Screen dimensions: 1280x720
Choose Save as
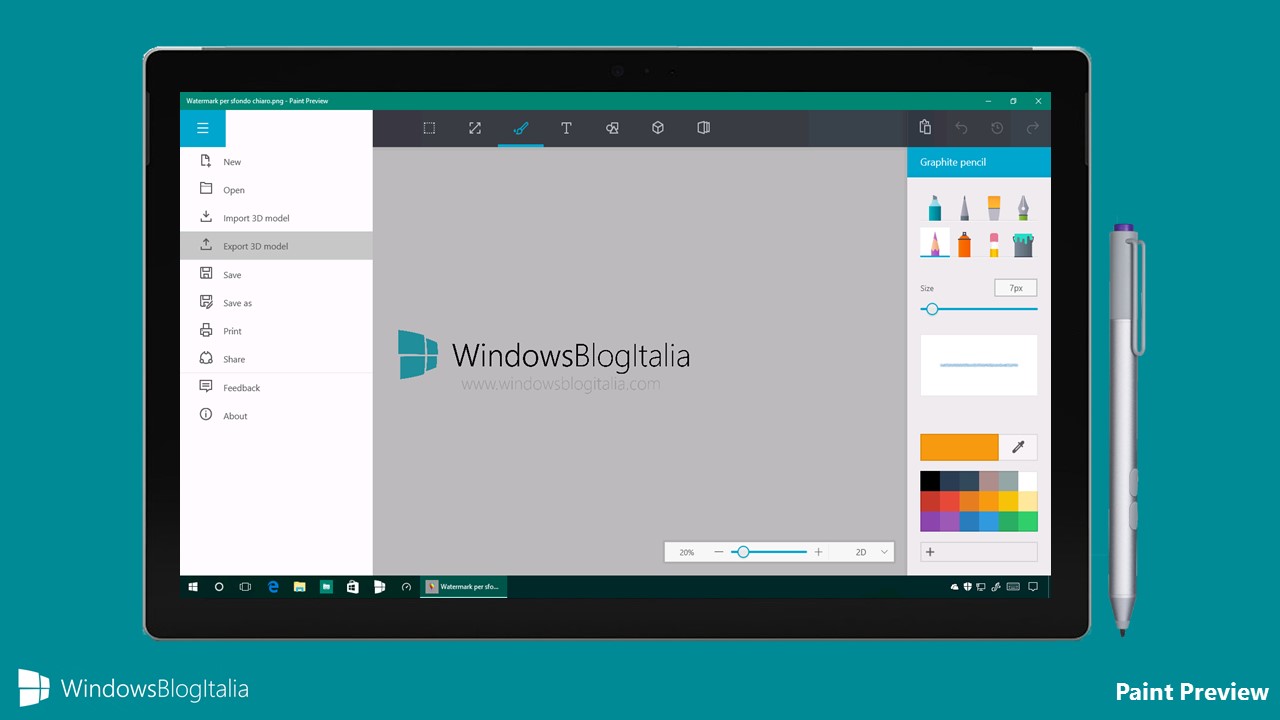coord(276,302)
